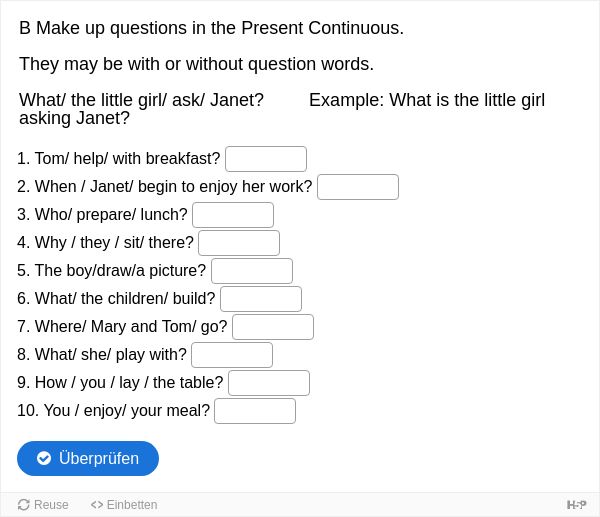The image size is (600, 517).
Task: Click the input after Where Mary and Tom go
Action: (273, 327)
